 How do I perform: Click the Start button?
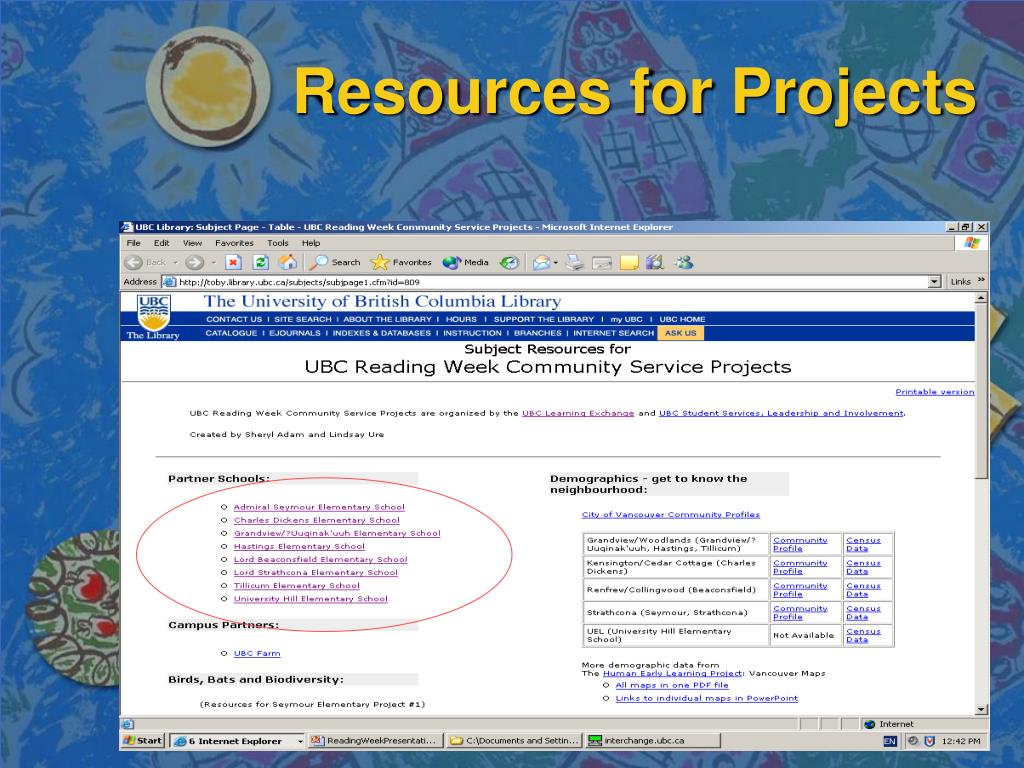142,741
